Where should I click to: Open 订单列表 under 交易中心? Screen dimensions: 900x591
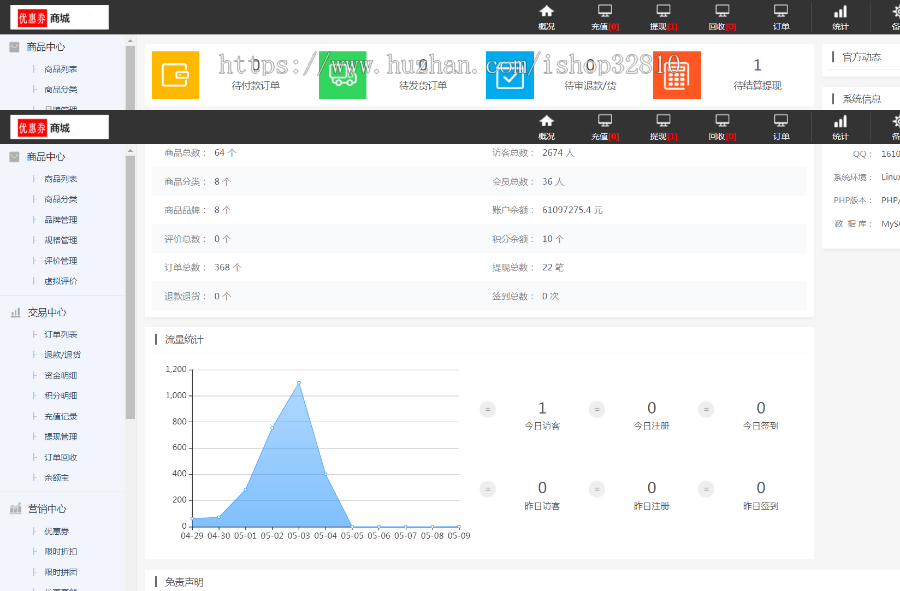60,334
